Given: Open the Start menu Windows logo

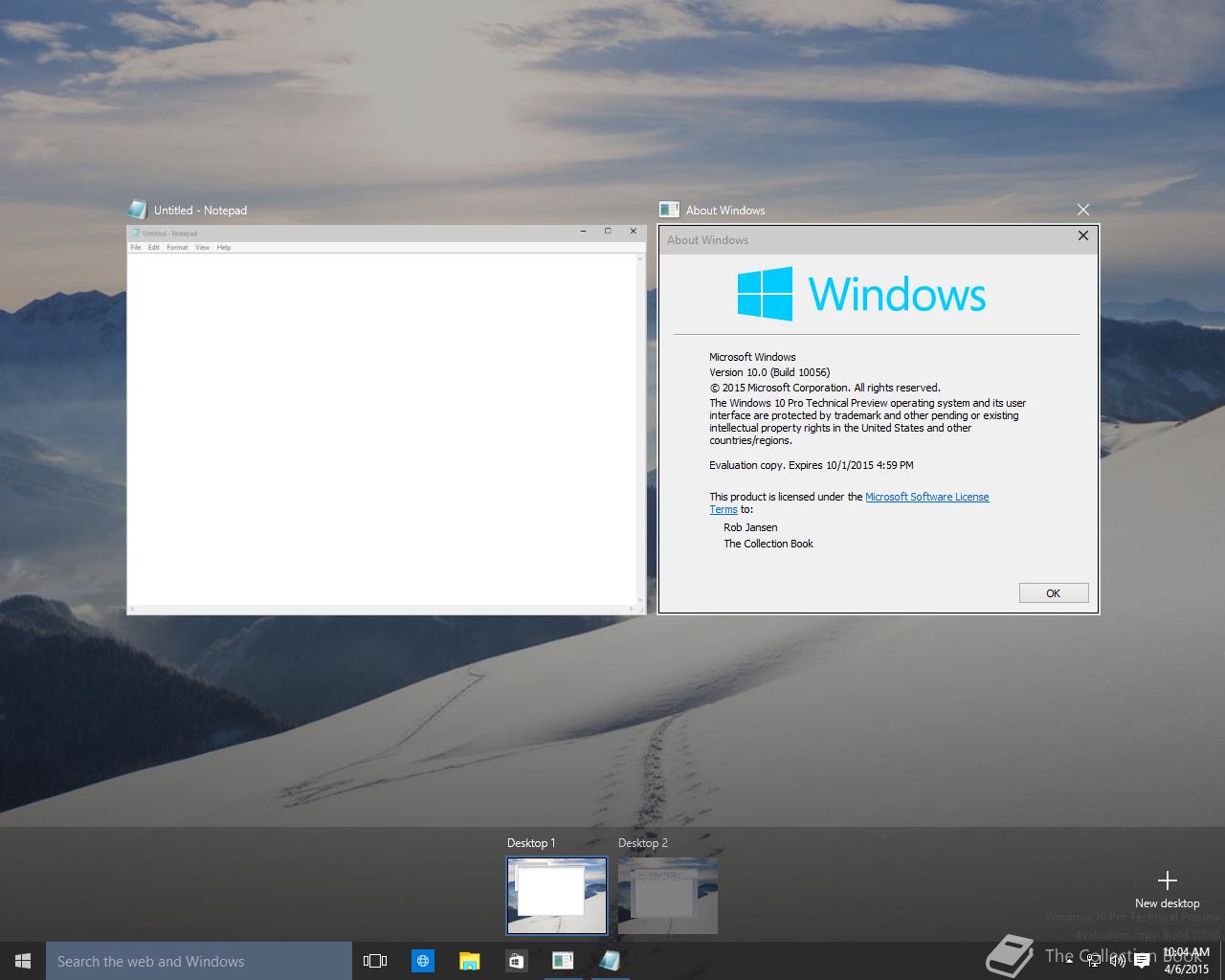Looking at the screenshot, I should click(23, 961).
